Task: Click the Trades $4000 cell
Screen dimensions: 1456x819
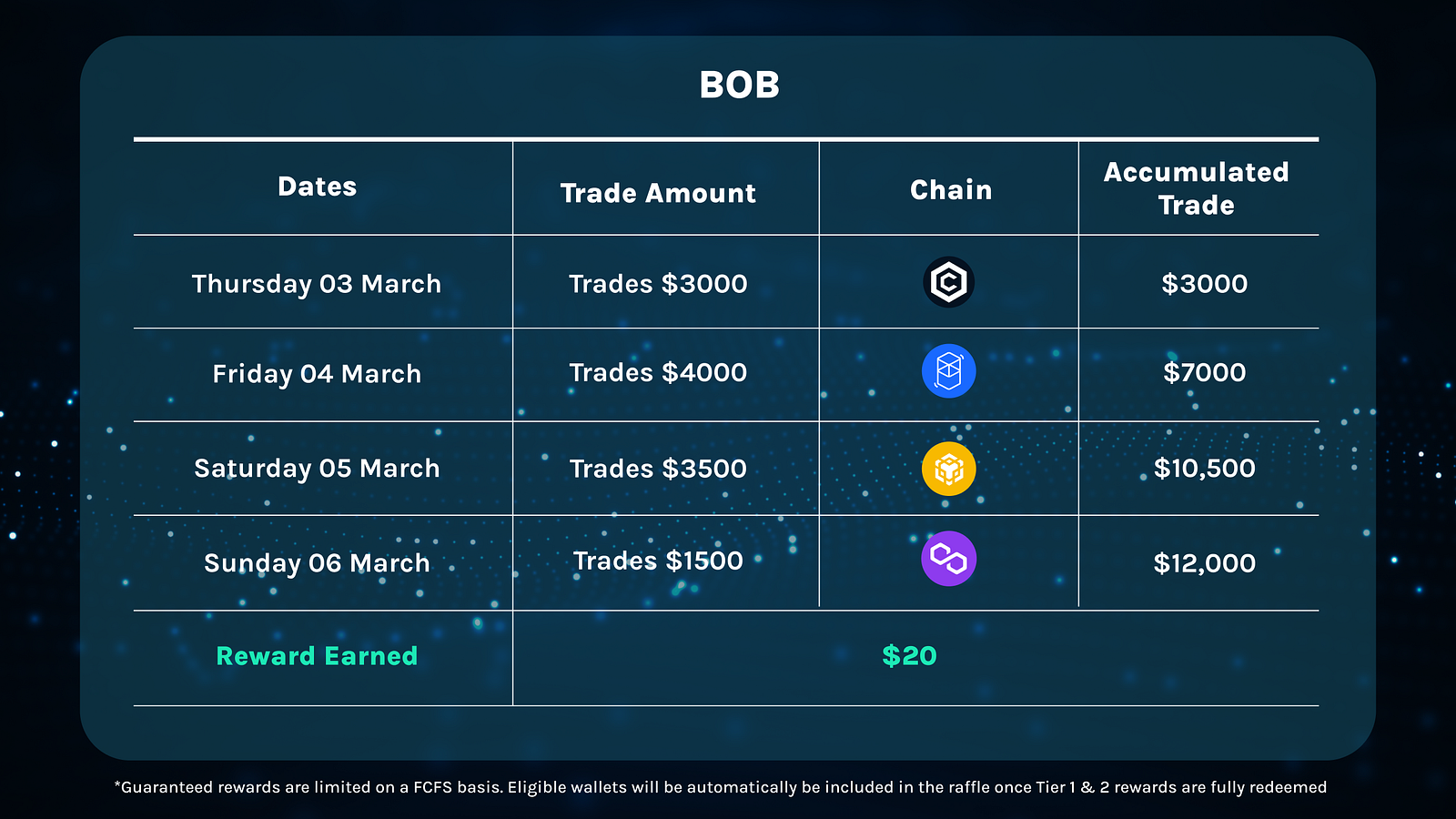Action: tap(658, 372)
